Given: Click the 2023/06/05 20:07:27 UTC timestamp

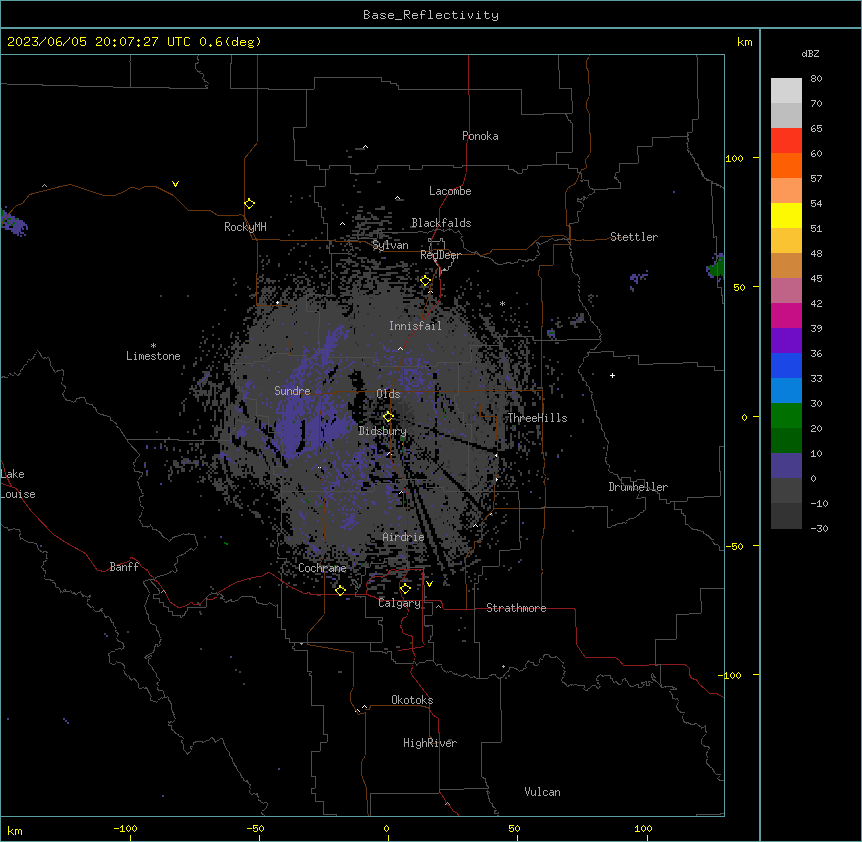Looking at the screenshot, I should 98,42.
